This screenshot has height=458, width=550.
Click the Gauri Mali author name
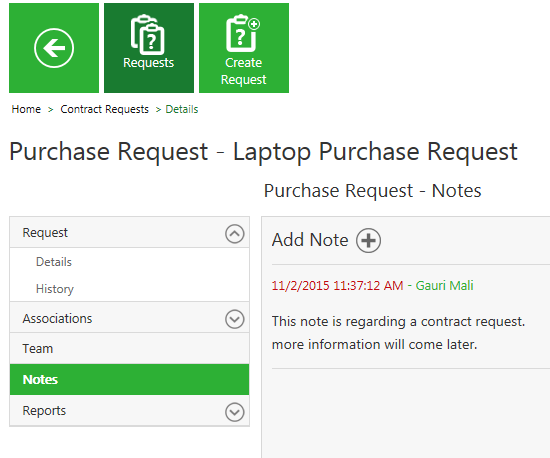444,285
